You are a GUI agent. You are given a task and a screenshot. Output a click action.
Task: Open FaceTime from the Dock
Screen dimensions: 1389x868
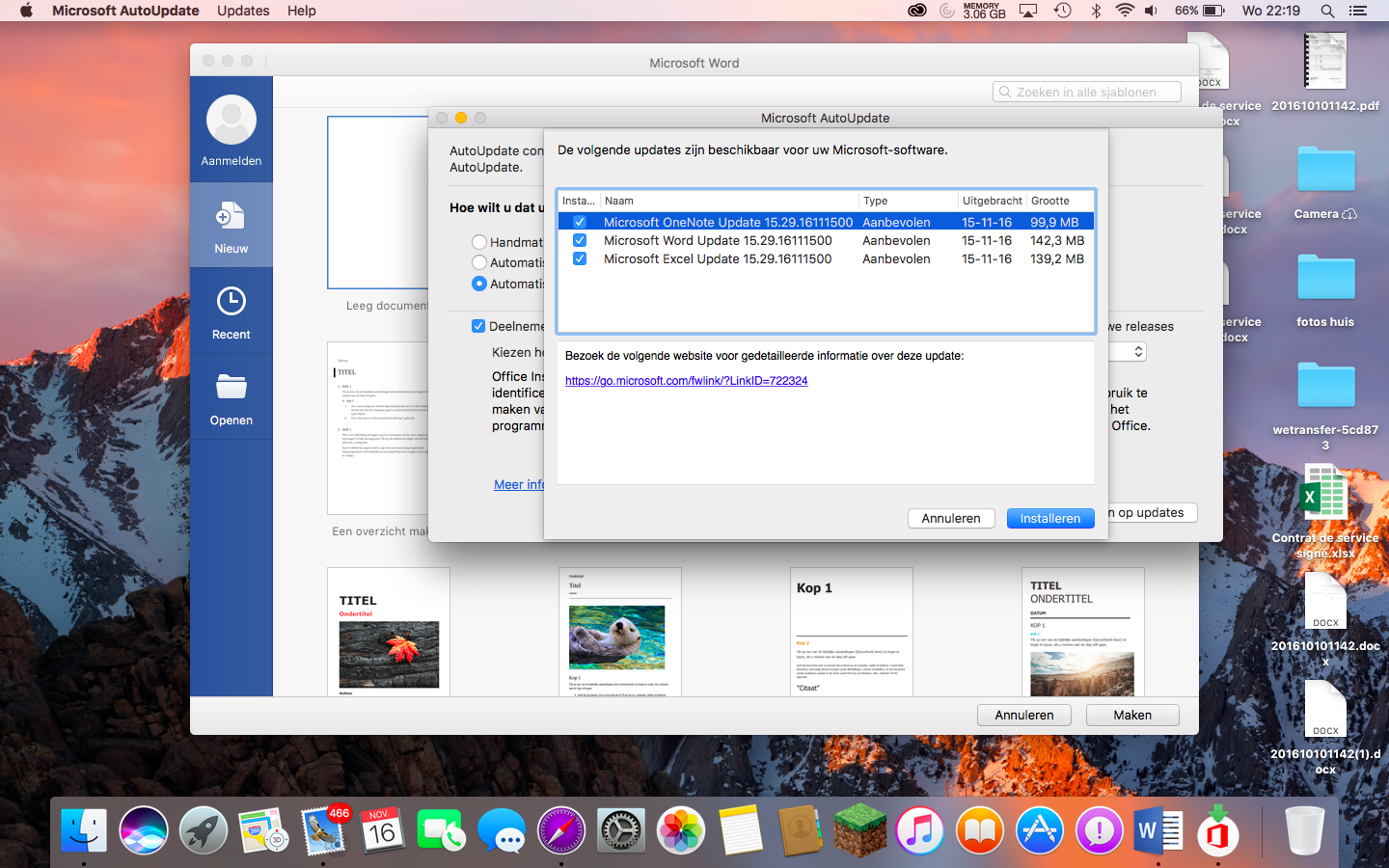(x=442, y=829)
